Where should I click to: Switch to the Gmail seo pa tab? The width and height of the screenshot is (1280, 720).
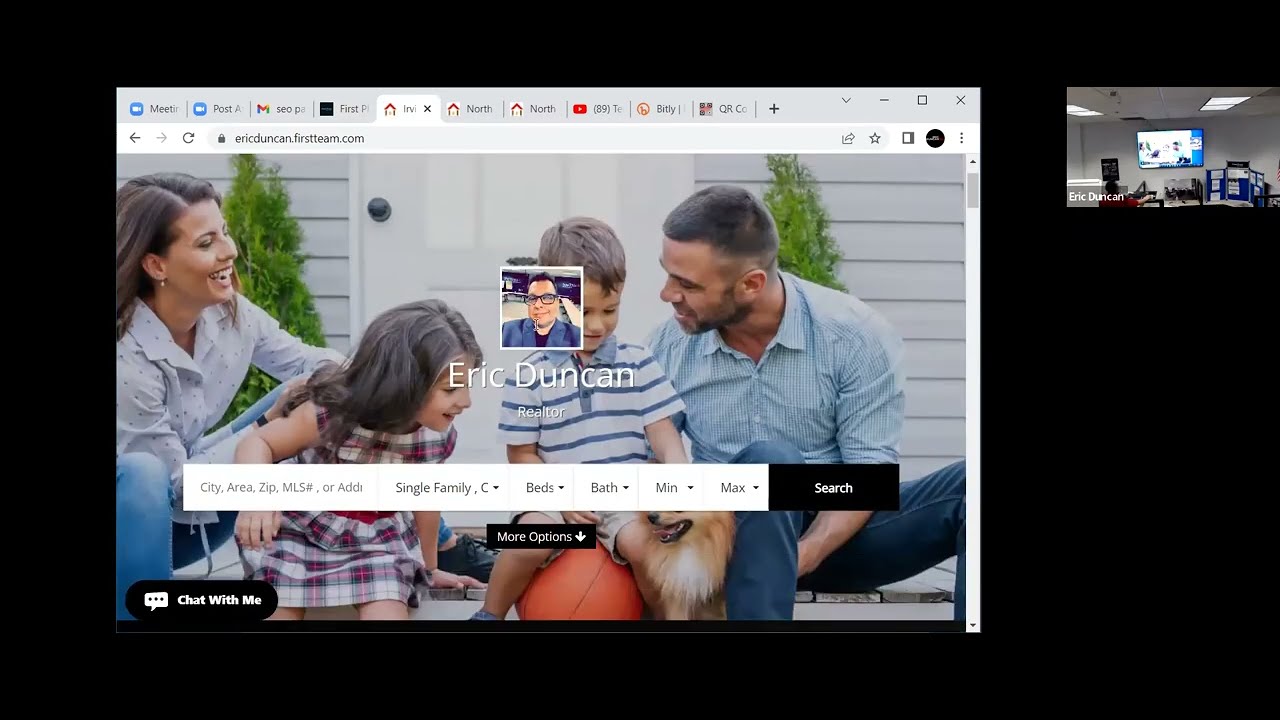click(282, 109)
